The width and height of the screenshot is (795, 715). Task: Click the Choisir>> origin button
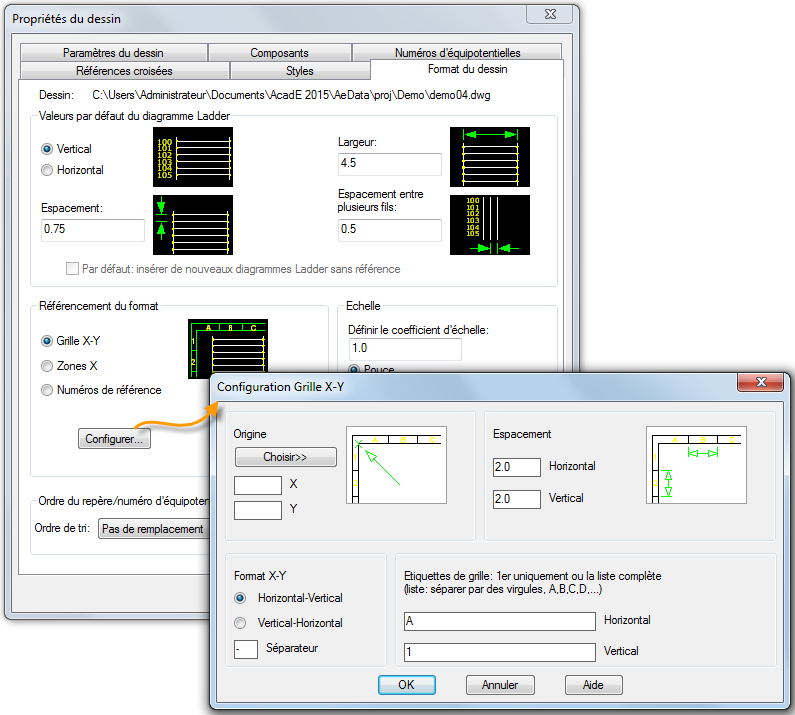click(285, 457)
